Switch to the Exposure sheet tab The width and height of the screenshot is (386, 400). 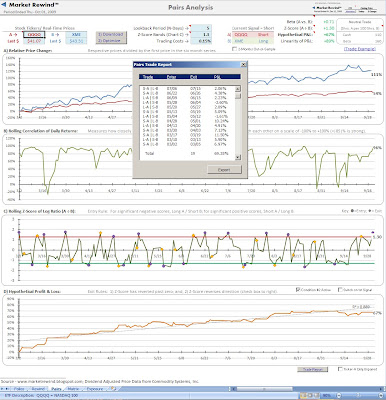tap(95, 389)
